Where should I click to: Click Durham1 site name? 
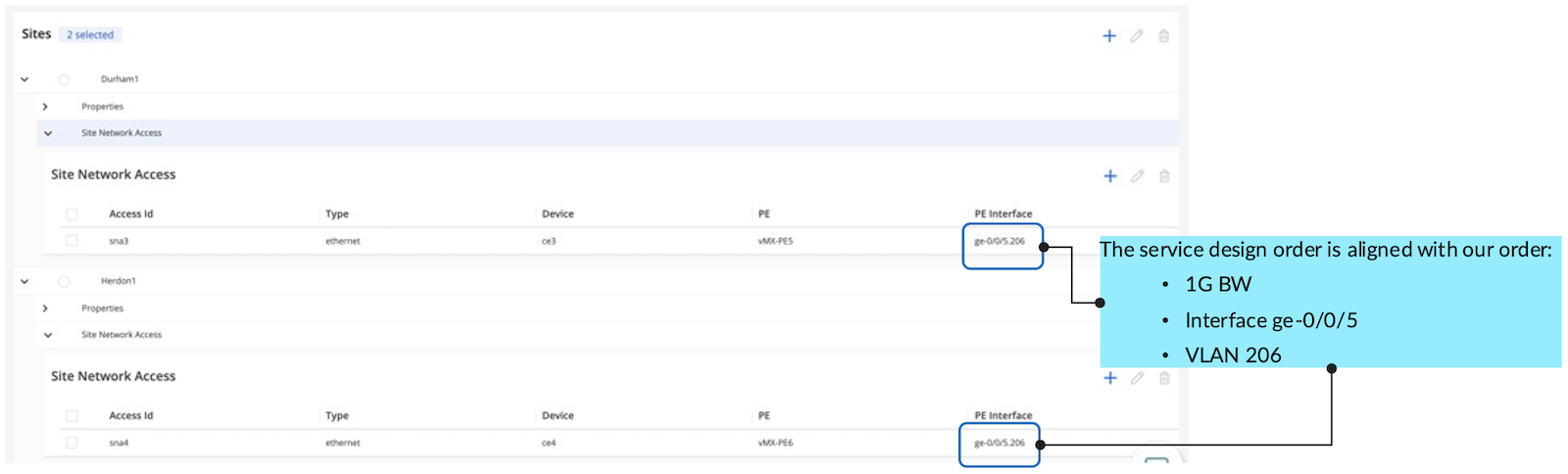[x=120, y=79]
